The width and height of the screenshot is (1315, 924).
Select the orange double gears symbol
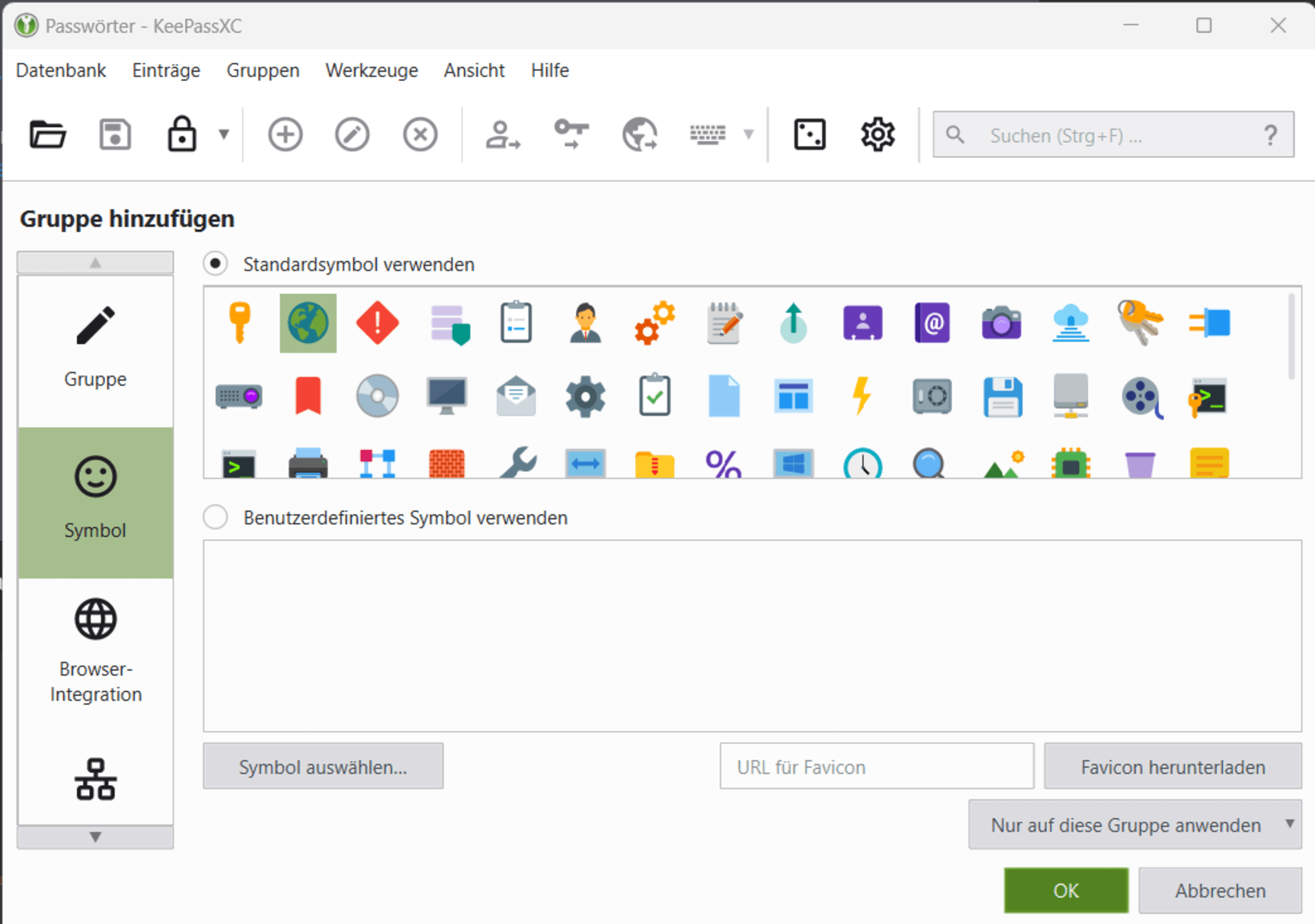tap(655, 323)
